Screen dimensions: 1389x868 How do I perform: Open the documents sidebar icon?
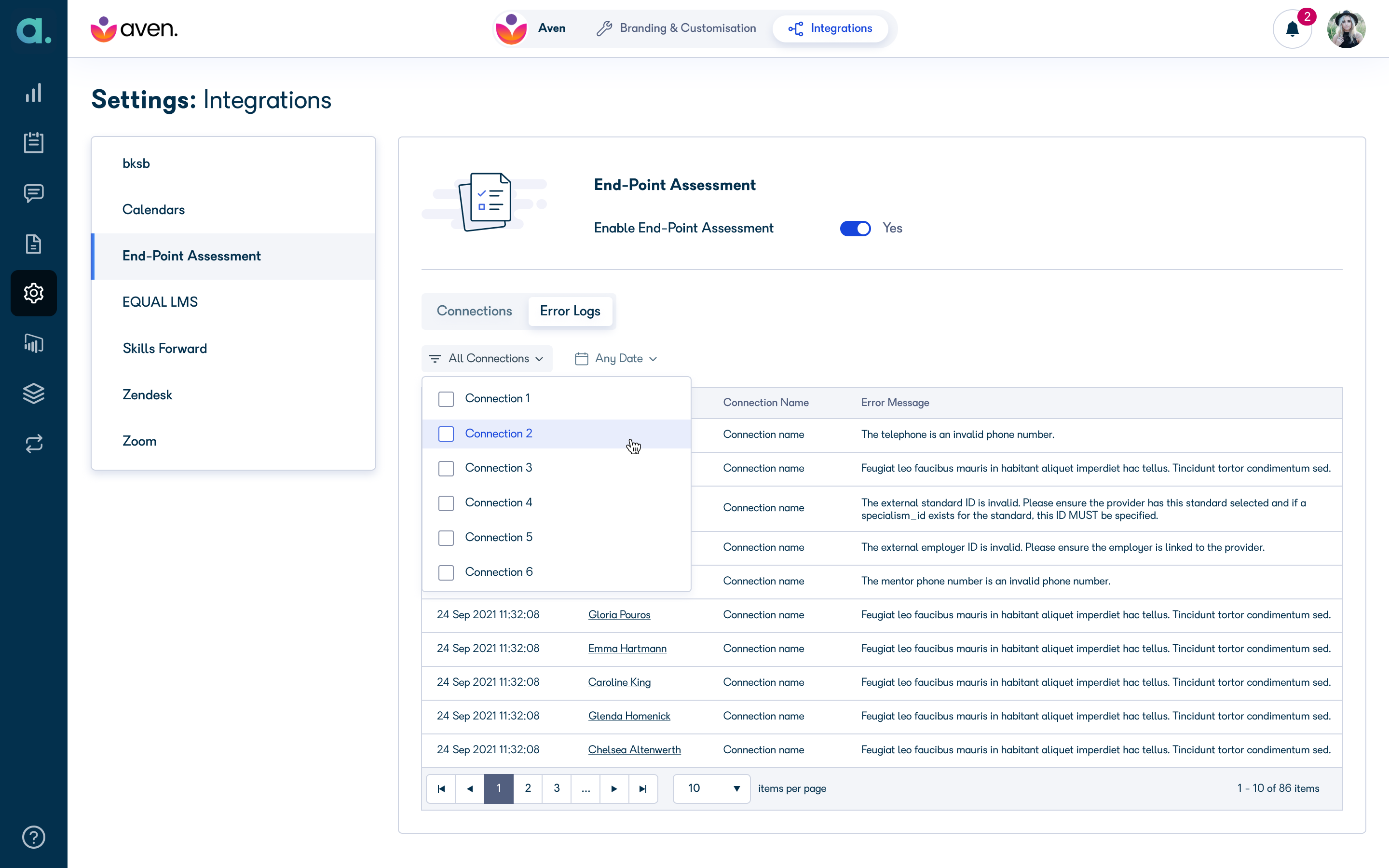coord(33,244)
